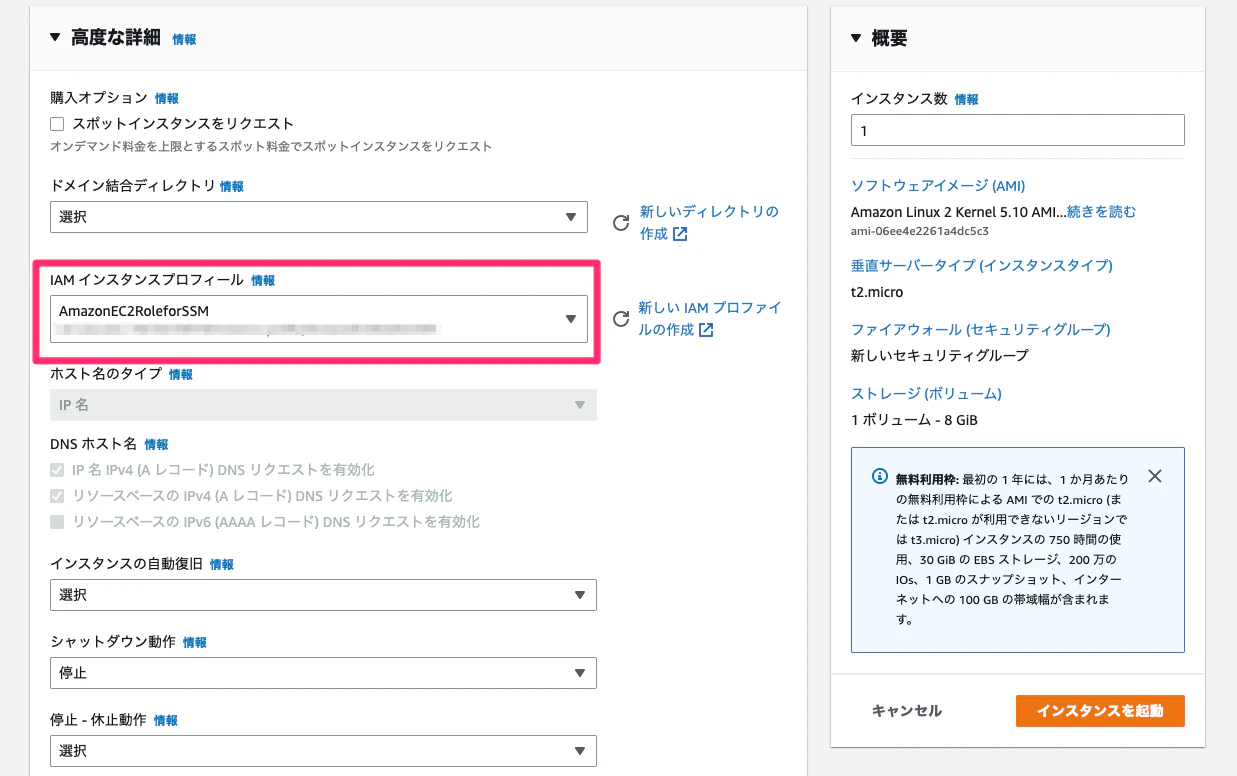1237x776 pixels.
Task: Open 情報 link beside IAM インスタンスプロフィール
Action: 263,280
